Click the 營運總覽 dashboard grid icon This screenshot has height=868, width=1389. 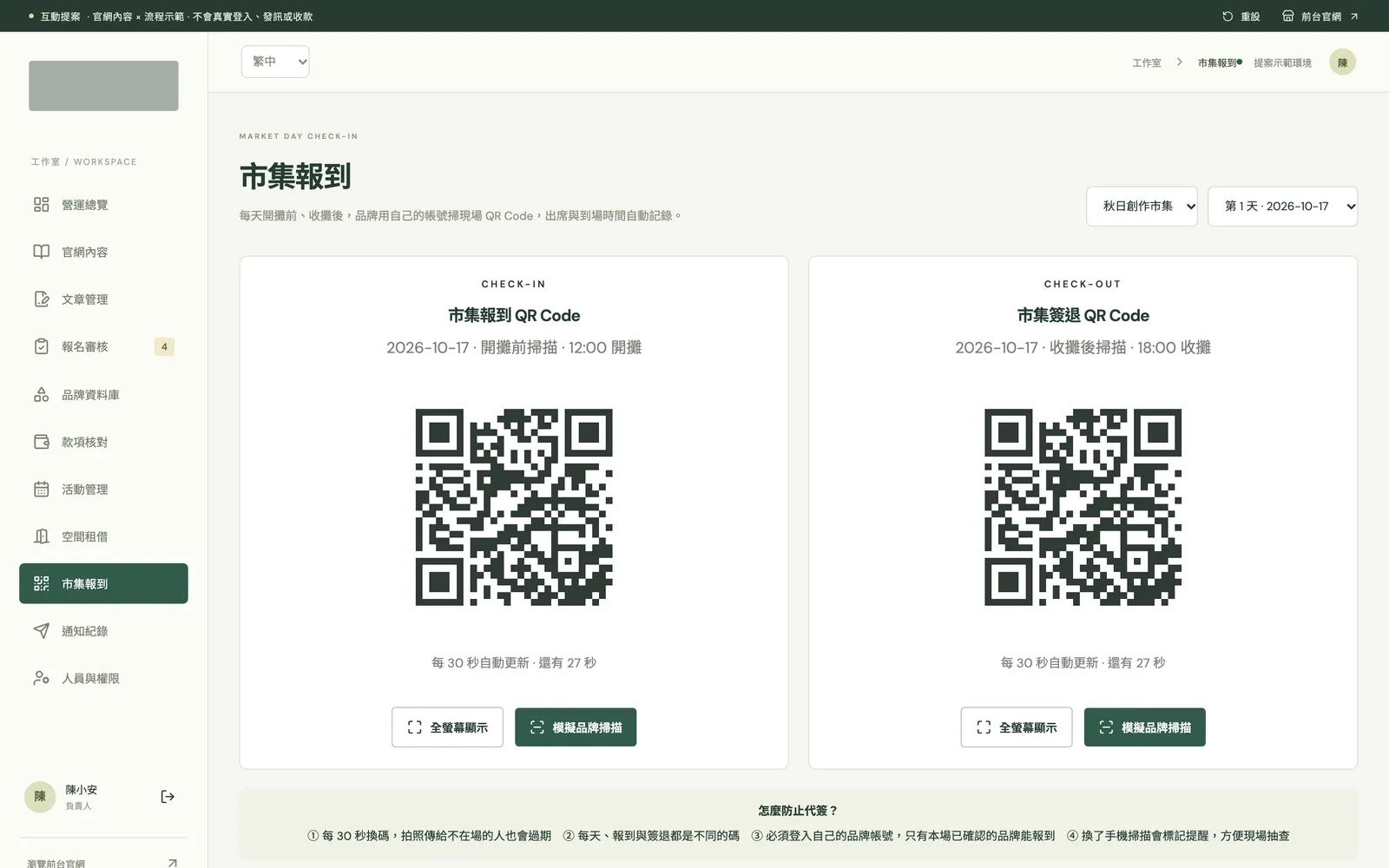coord(41,205)
